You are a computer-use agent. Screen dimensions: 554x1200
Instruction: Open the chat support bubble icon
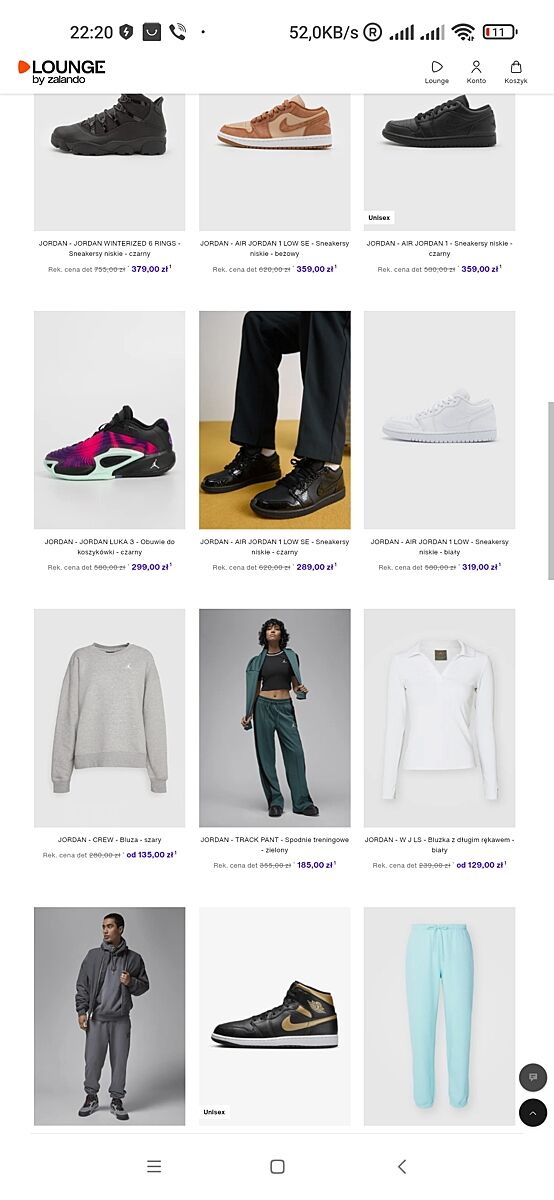533,1077
